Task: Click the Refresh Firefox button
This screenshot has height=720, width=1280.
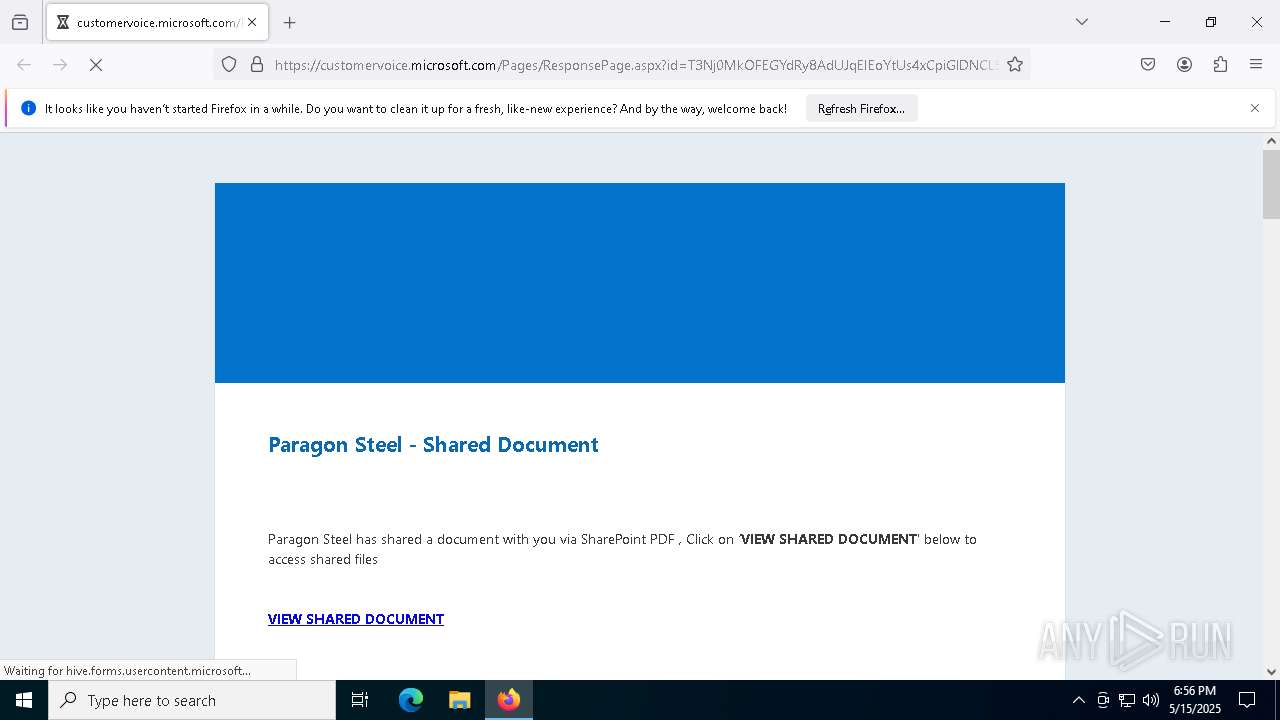Action: click(x=861, y=109)
